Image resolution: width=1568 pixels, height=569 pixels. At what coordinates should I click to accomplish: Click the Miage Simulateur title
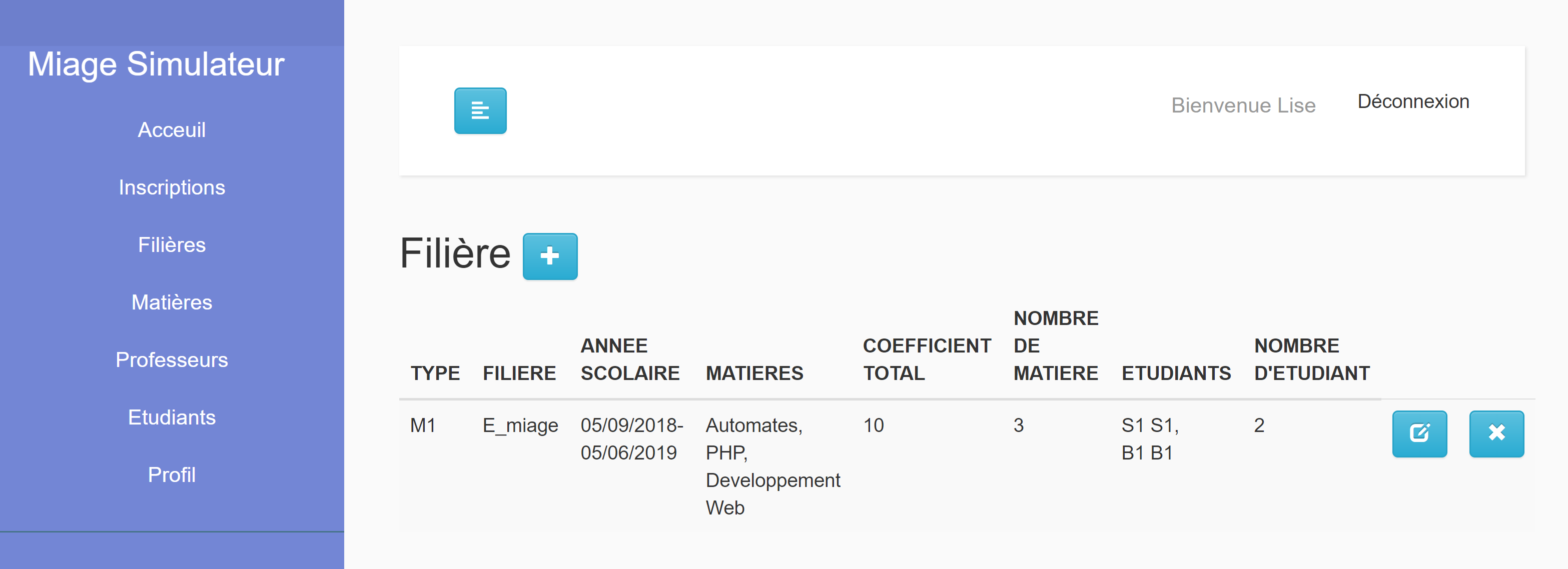[157, 63]
